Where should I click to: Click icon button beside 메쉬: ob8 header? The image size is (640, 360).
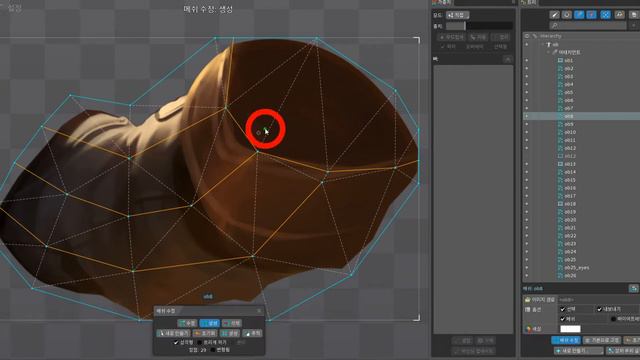633,289
